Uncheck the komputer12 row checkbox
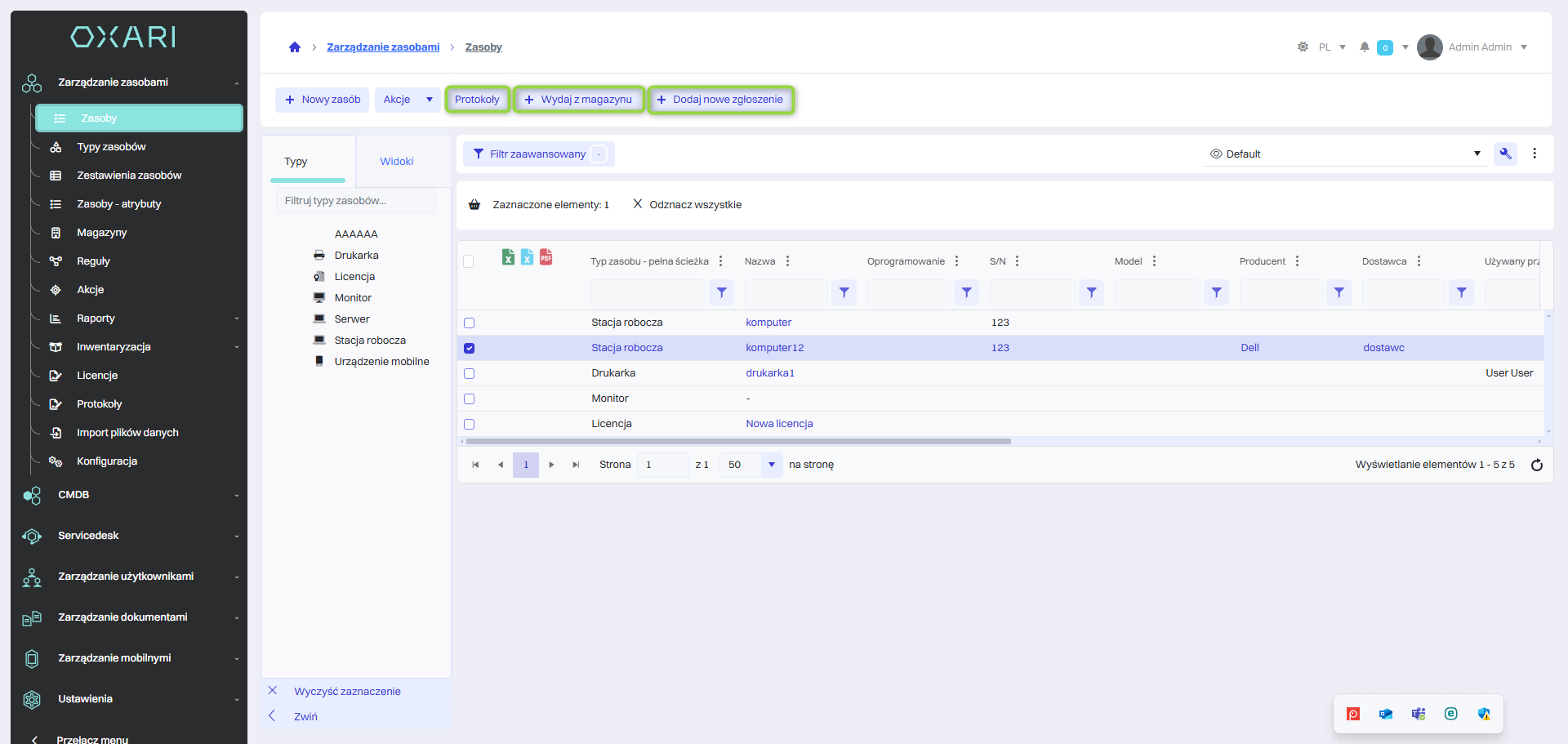Viewport: 1568px width, 744px height. (x=469, y=348)
